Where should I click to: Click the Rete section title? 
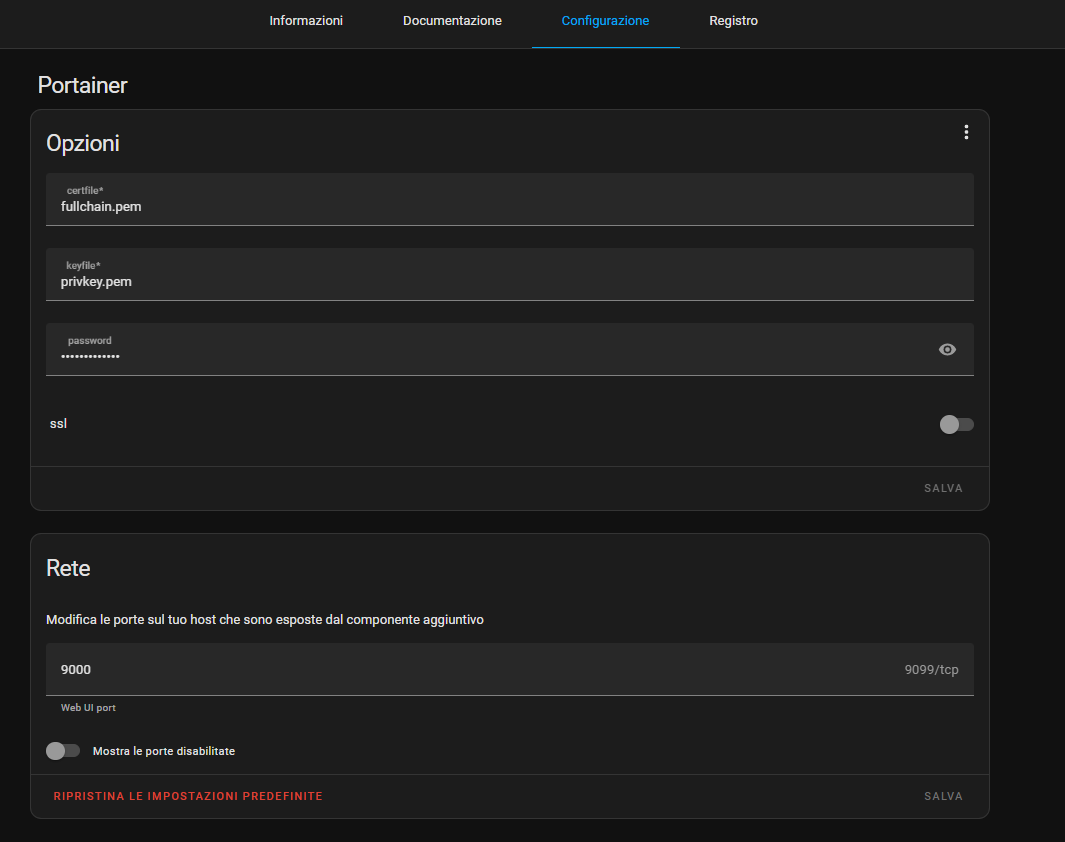point(68,567)
